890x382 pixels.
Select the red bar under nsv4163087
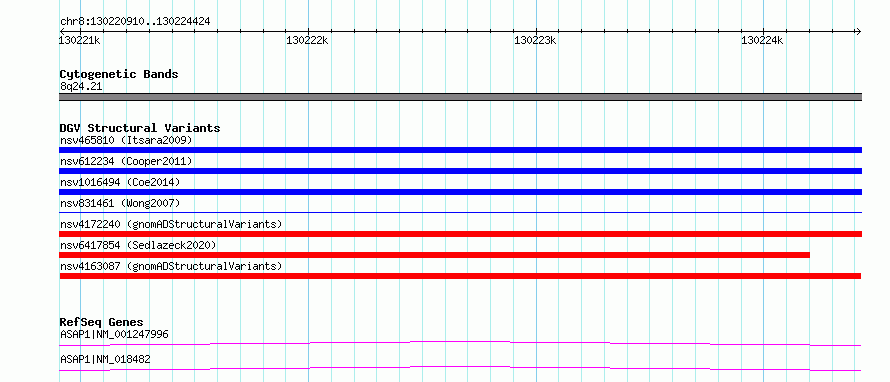(x=460, y=276)
